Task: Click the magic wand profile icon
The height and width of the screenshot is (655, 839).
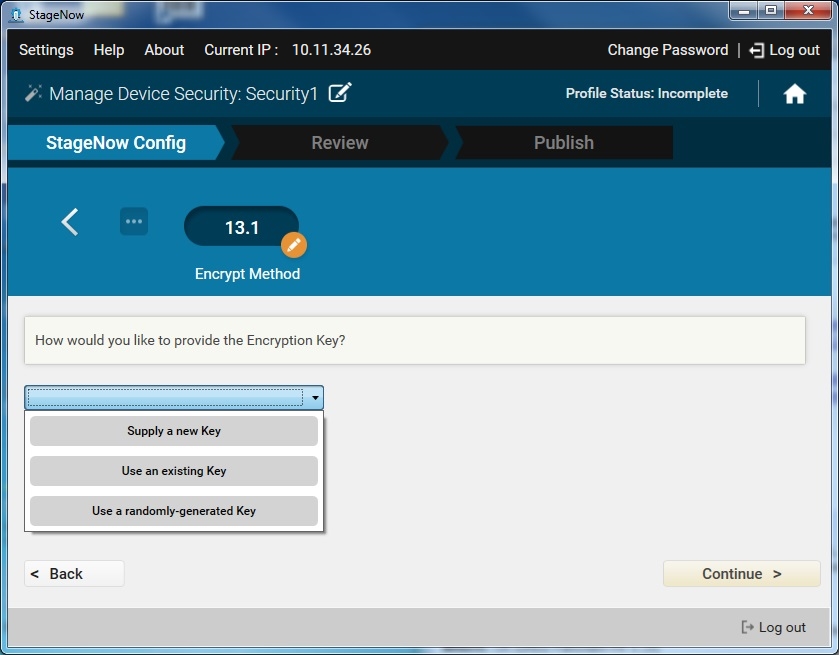Action: click(x=33, y=93)
